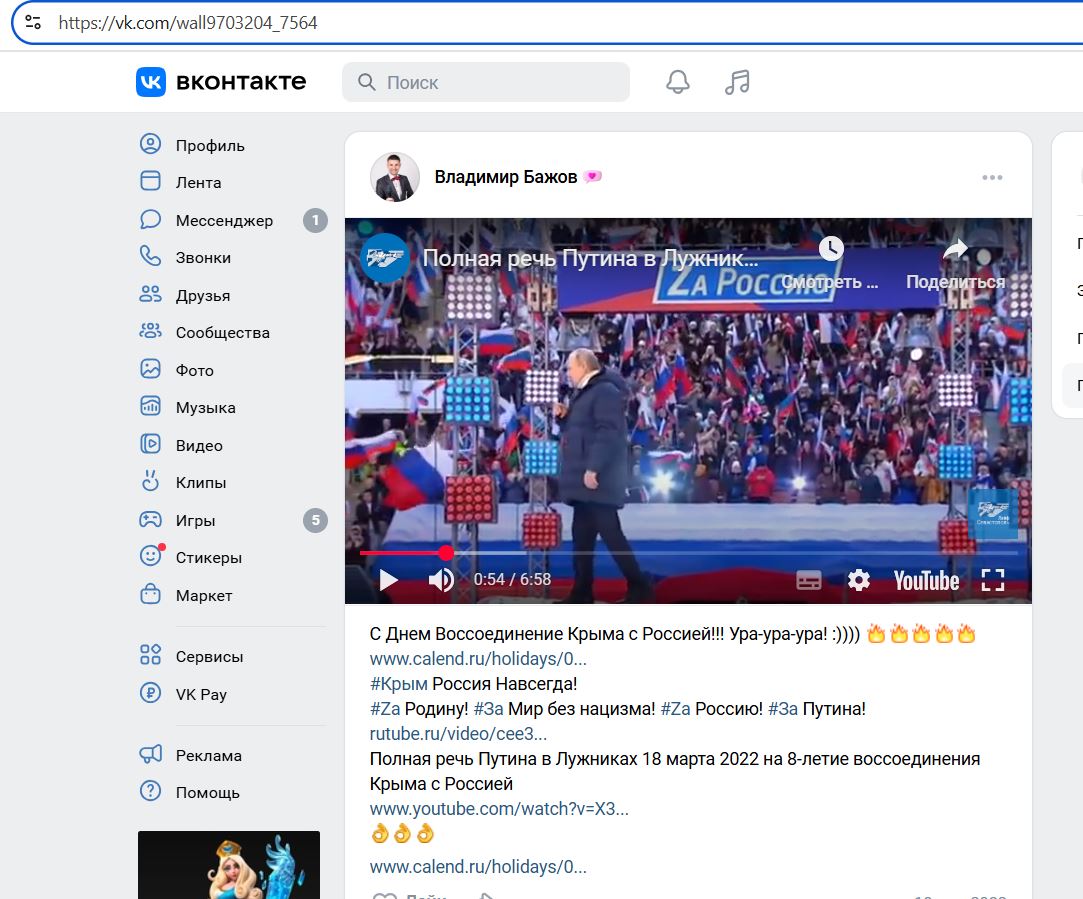The height and width of the screenshot is (899, 1083).
Task: Click the VK logo icon
Action: pyautogui.click(x=151, y=82)
